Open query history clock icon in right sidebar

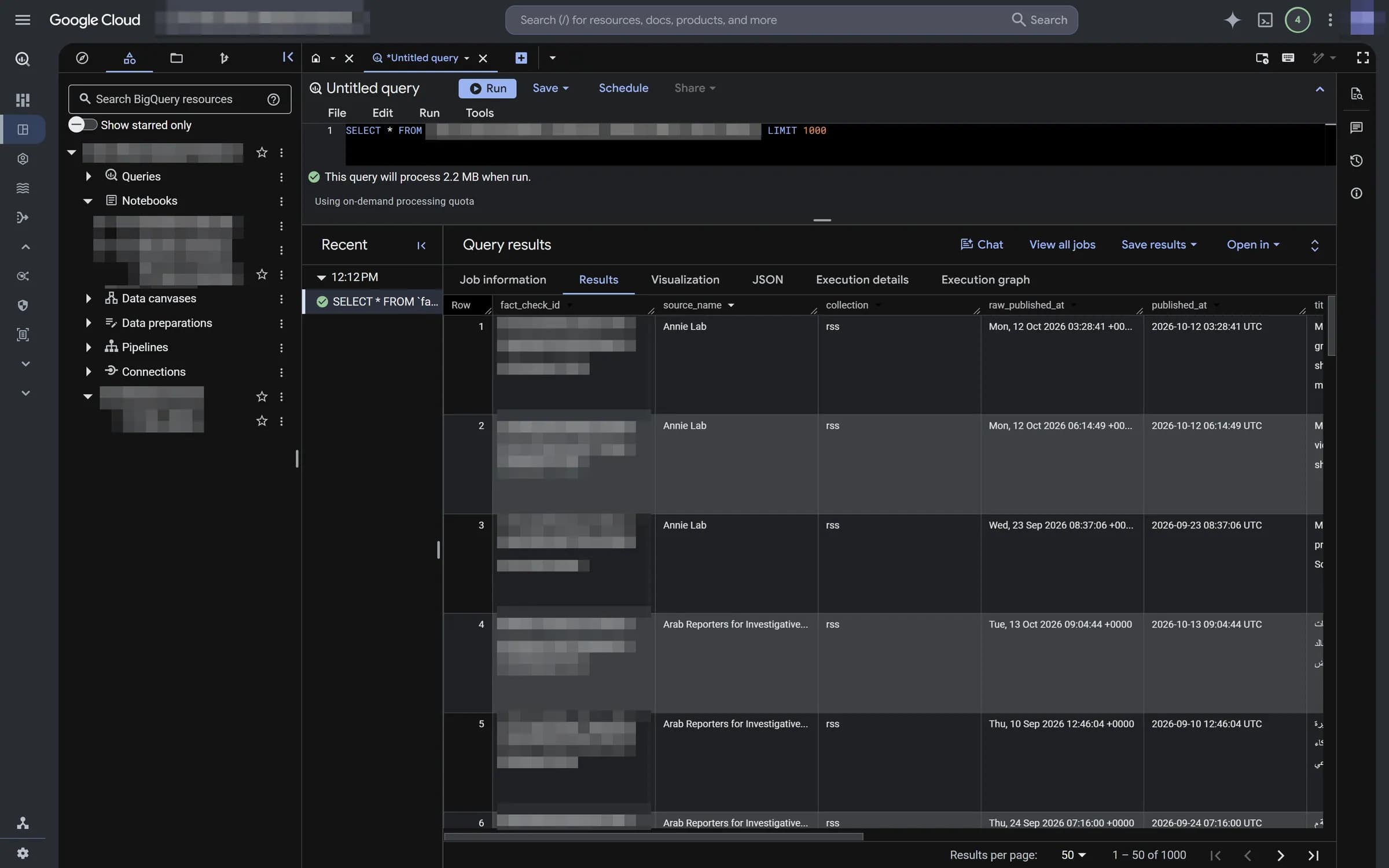(1356, 160)
